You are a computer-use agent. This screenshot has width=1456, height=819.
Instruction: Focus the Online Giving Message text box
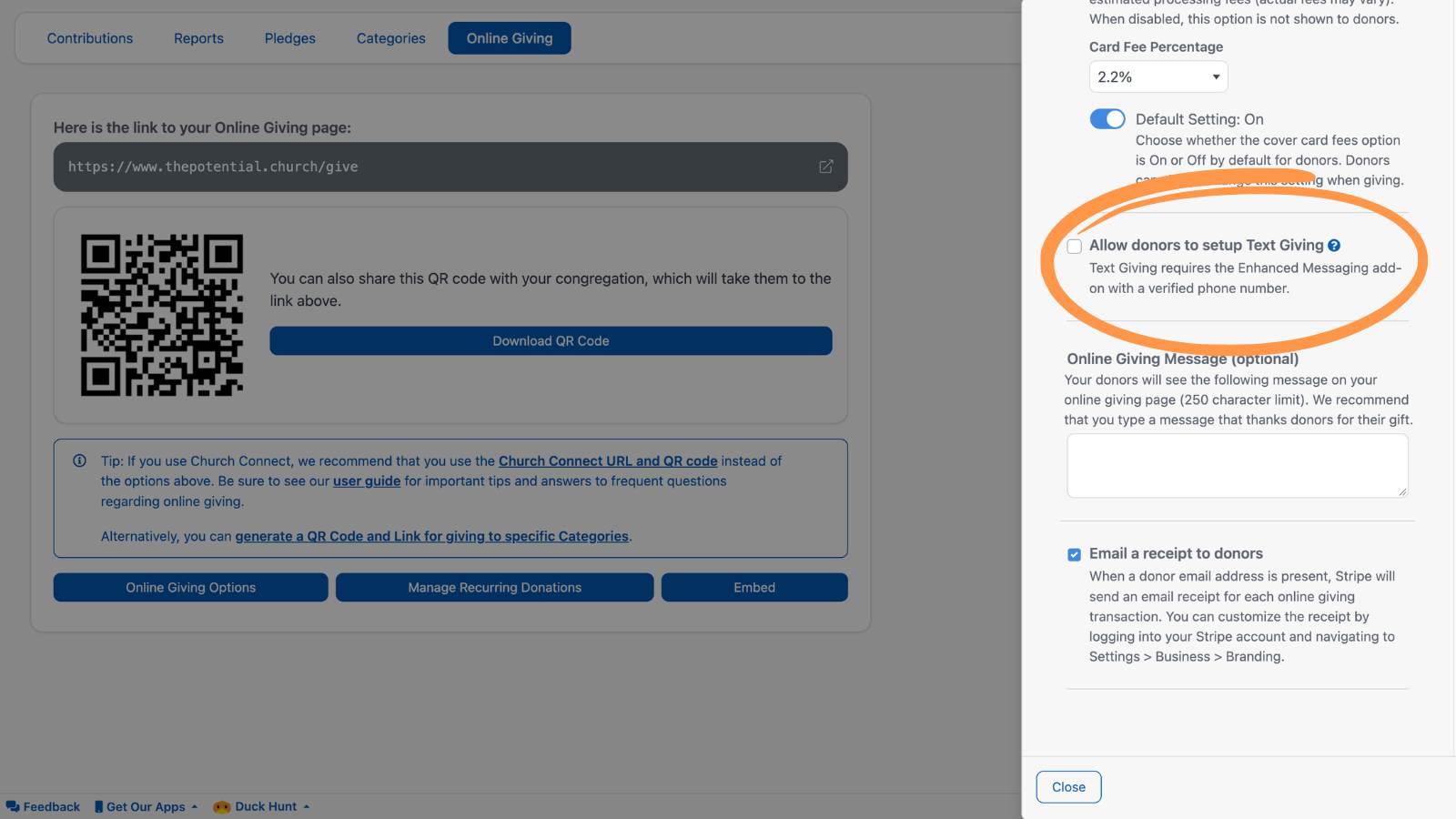tap(1238, 466)
